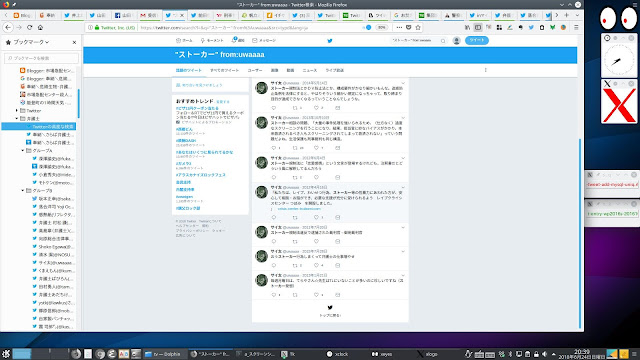
Task: Open the chevron menu on first tweet
Action: coord(403,83)
